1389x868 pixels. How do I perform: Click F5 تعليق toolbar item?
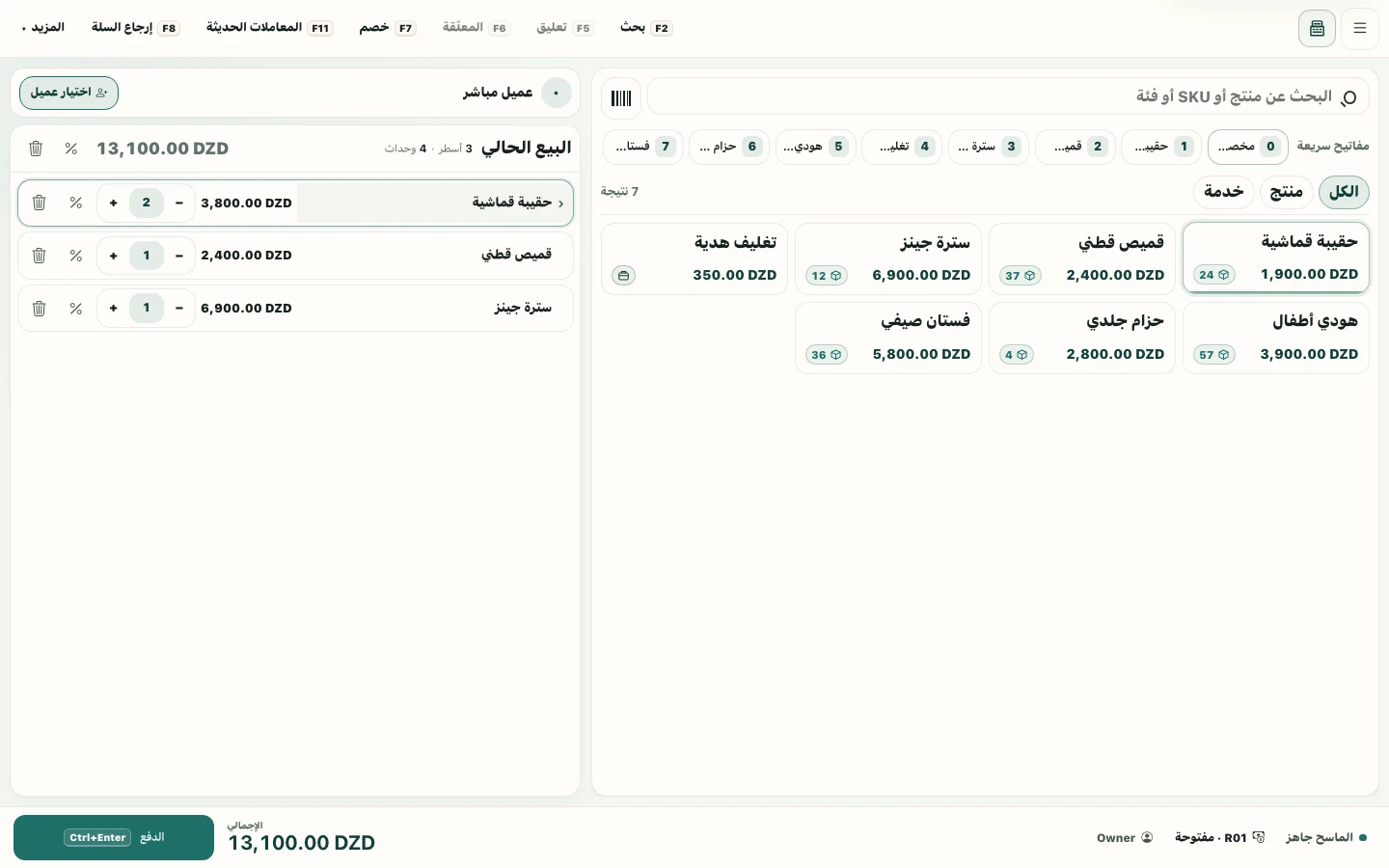click(x=564, y=27)
